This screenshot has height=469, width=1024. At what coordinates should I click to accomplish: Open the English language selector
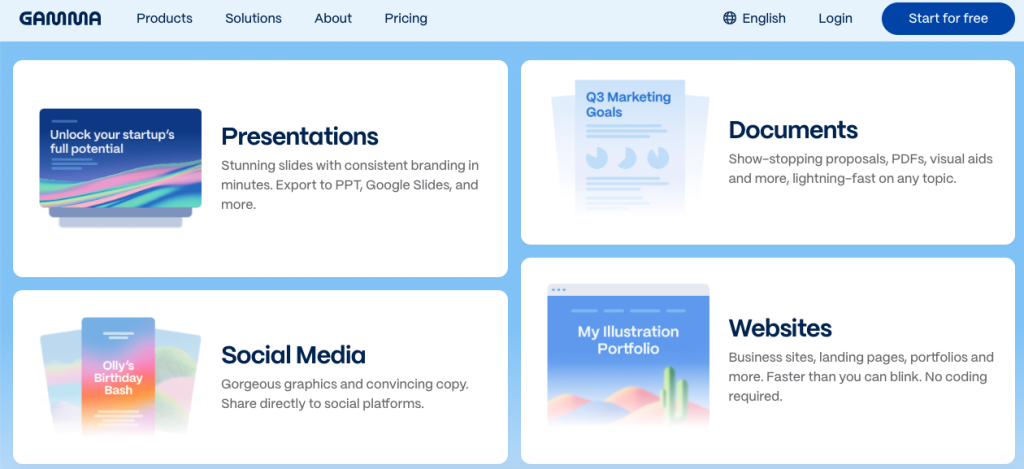pyautogui.click(x=754, y=18)
